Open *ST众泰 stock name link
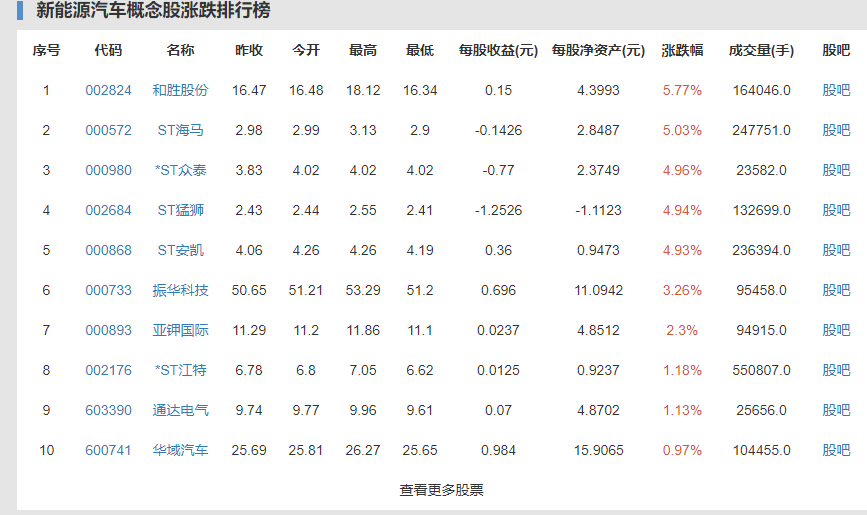867x515 pixels. pyautogui.click(x=180, y=170)
